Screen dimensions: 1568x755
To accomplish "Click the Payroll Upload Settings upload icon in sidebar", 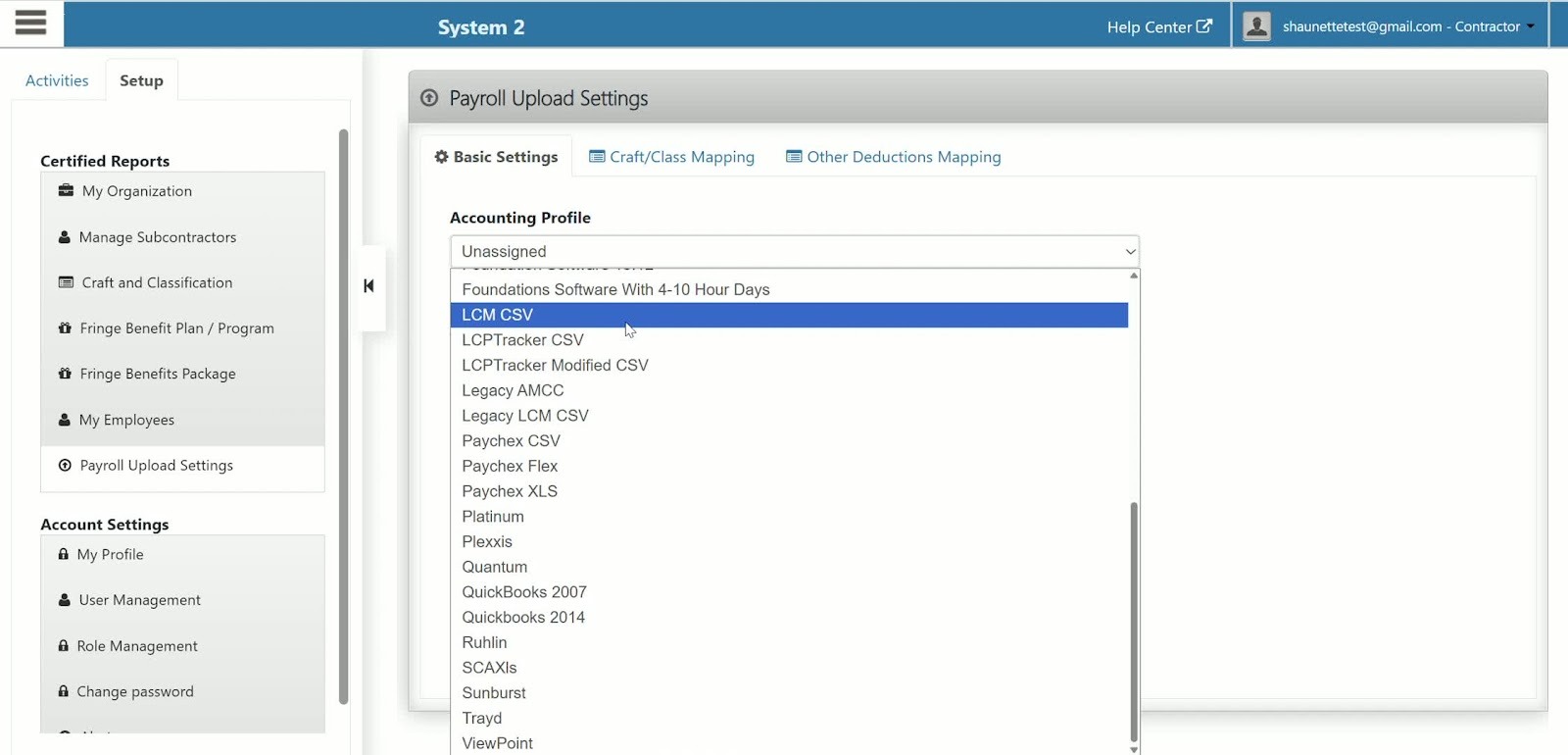I will click(65, 466).
